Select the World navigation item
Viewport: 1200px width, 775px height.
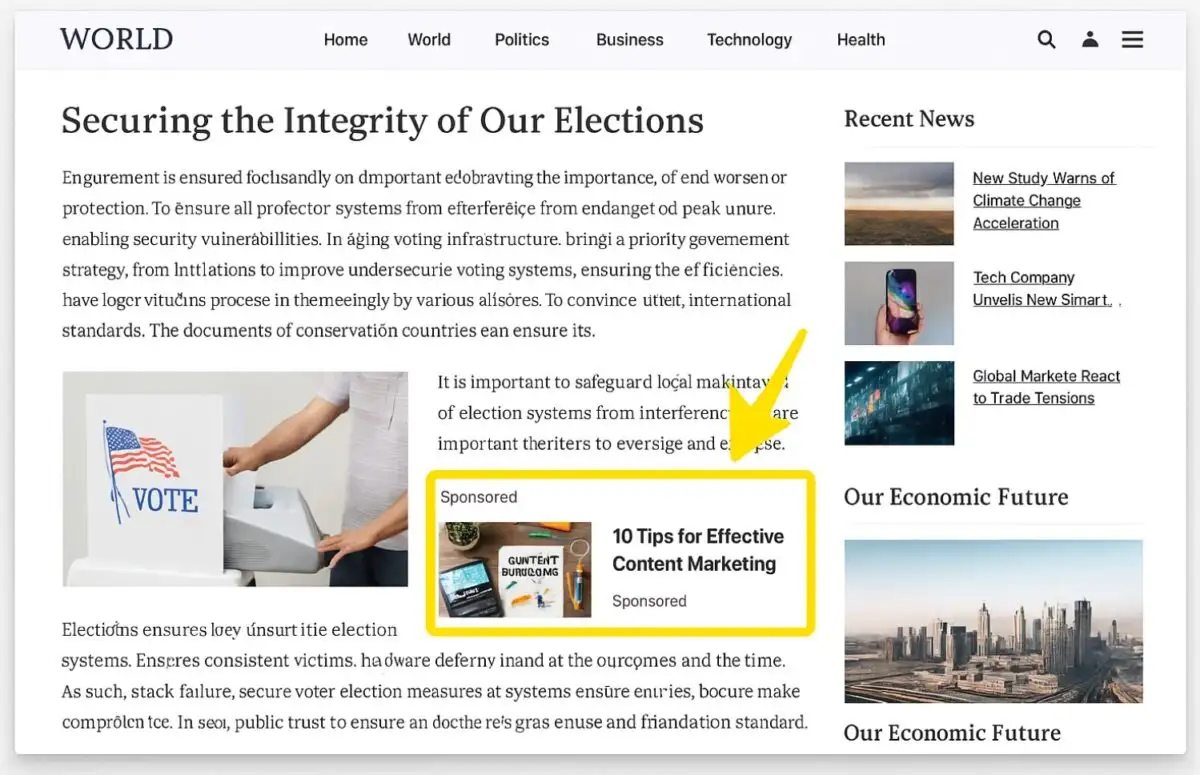tap(429, 40)
